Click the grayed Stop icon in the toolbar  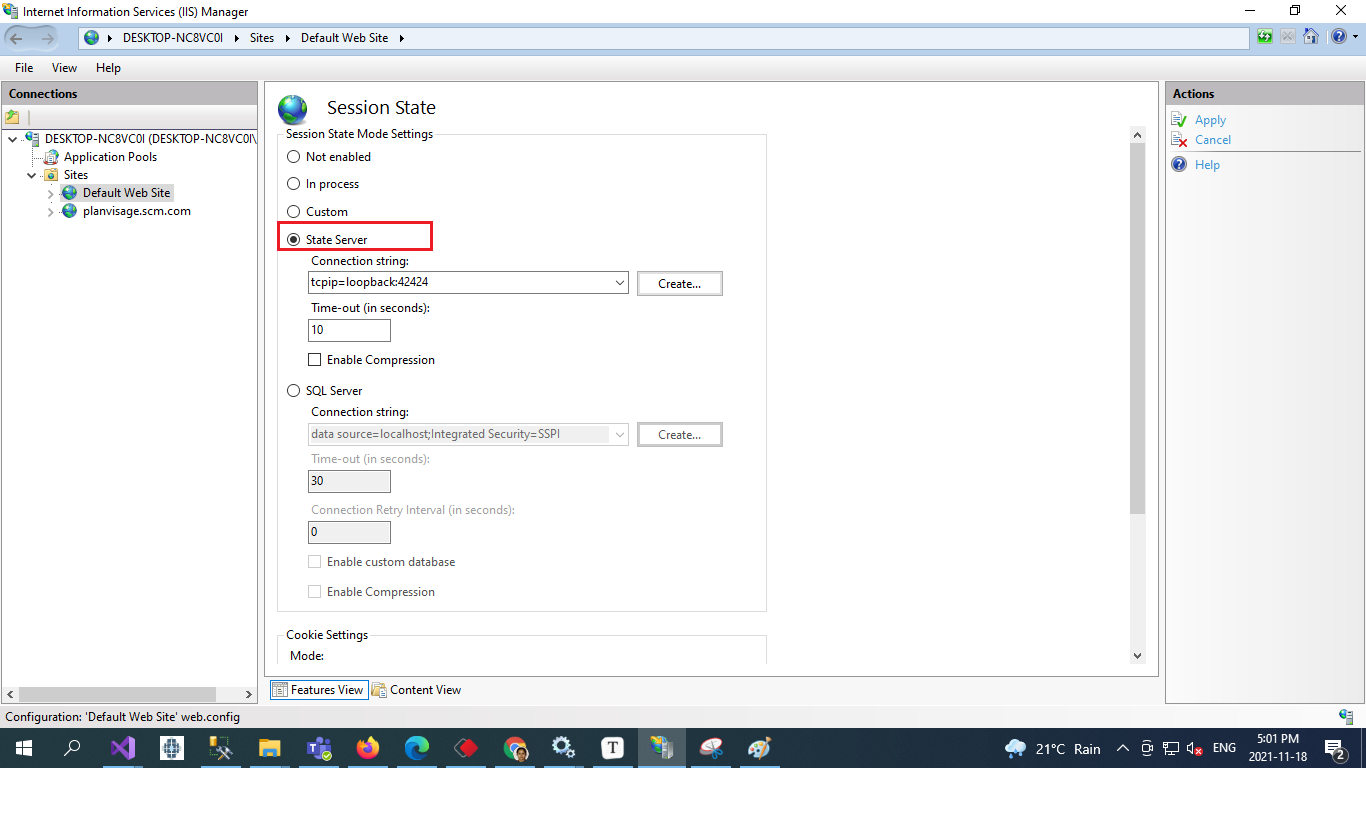coord(1288,37)
